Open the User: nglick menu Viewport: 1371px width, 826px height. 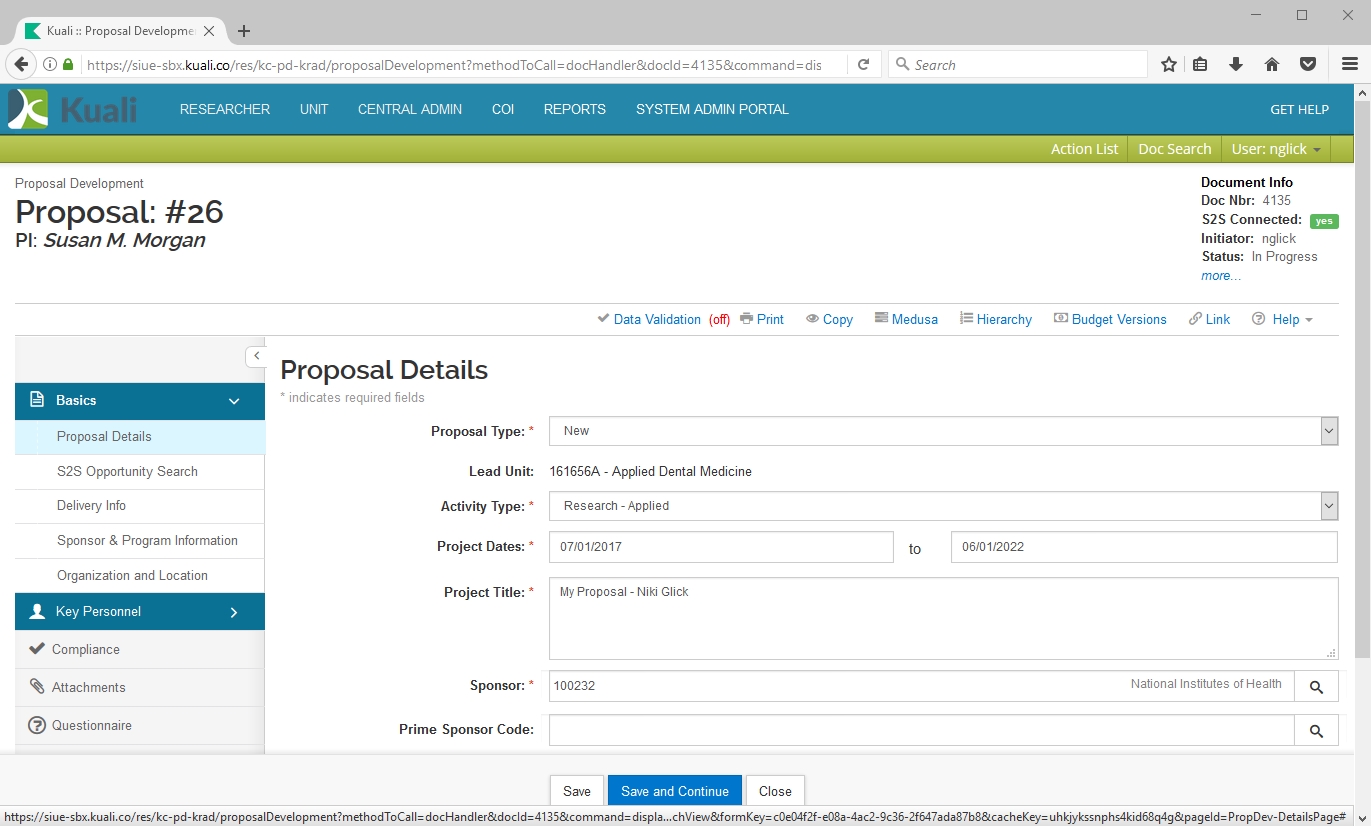1275,149
